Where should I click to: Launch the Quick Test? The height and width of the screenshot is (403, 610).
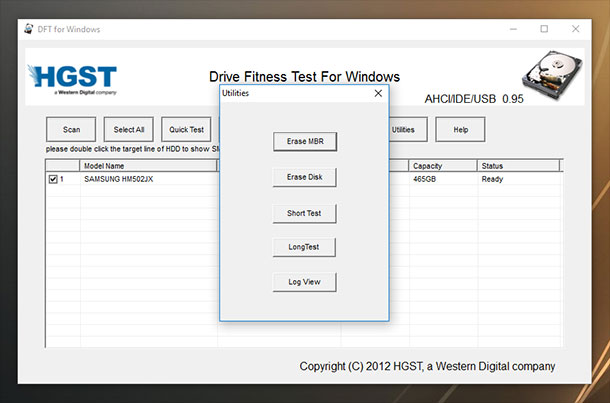(x=186, y=130)
